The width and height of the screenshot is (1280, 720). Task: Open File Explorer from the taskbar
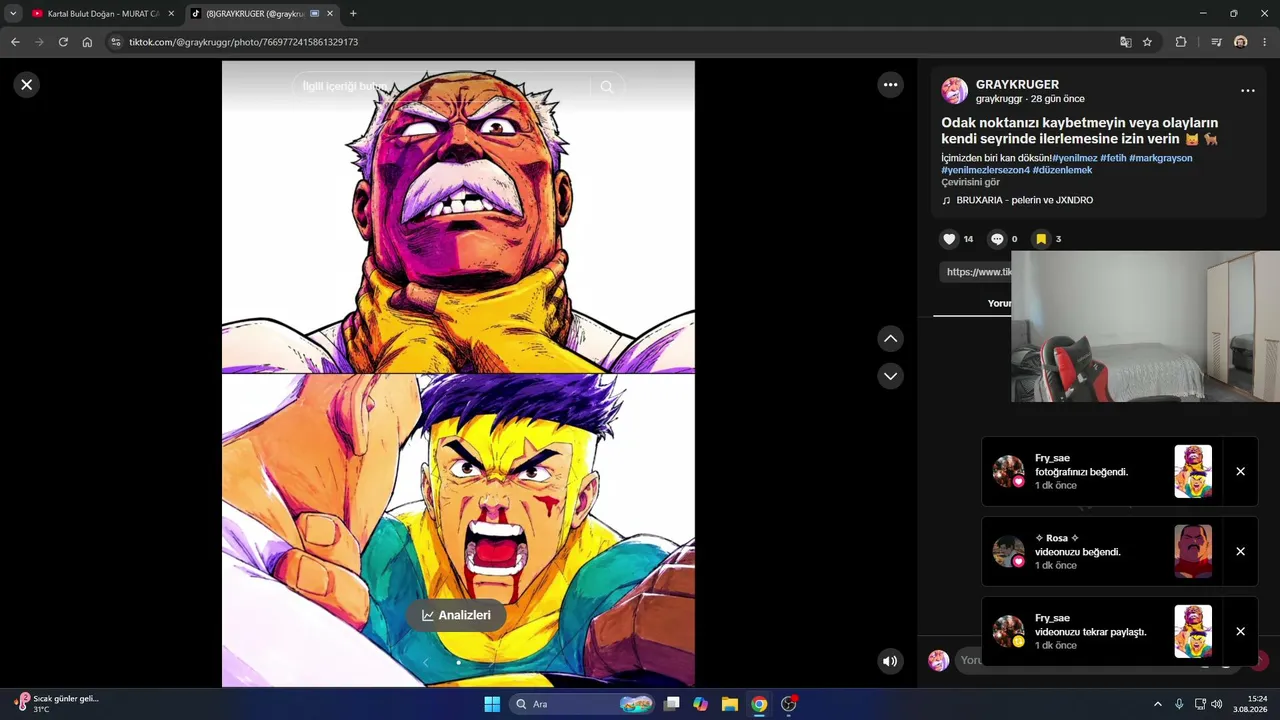point(730,704)
